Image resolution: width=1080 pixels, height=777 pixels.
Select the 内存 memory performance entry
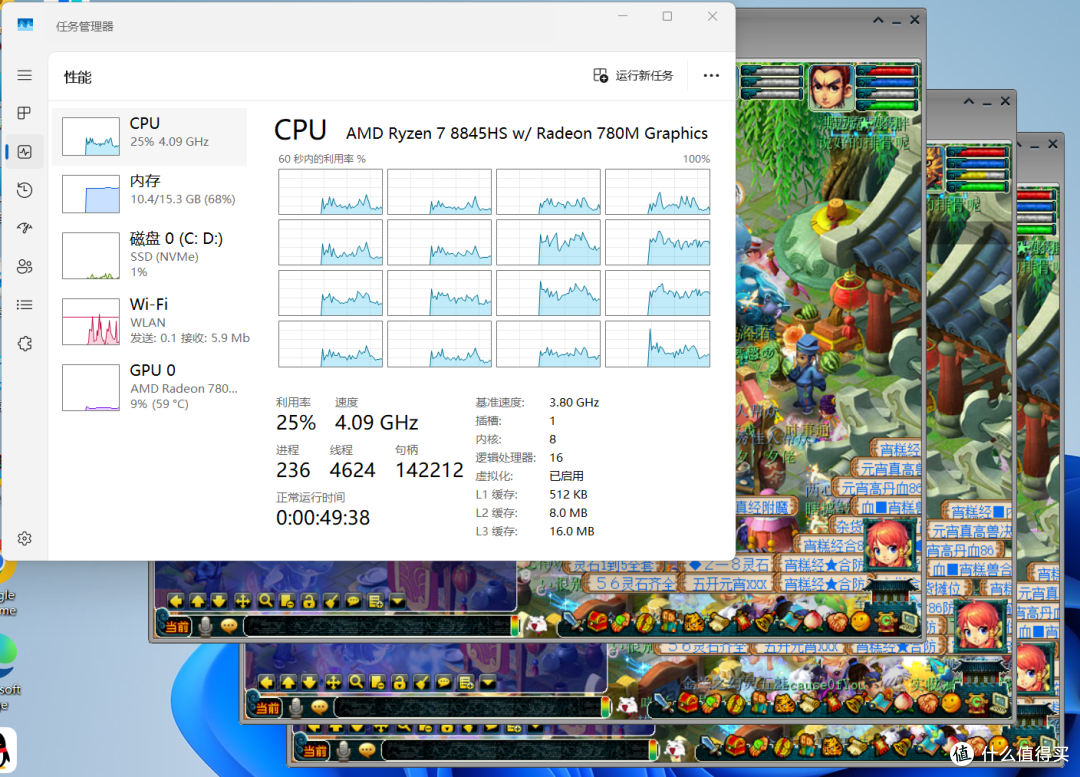pyautogui.click(x=149, y=193)
